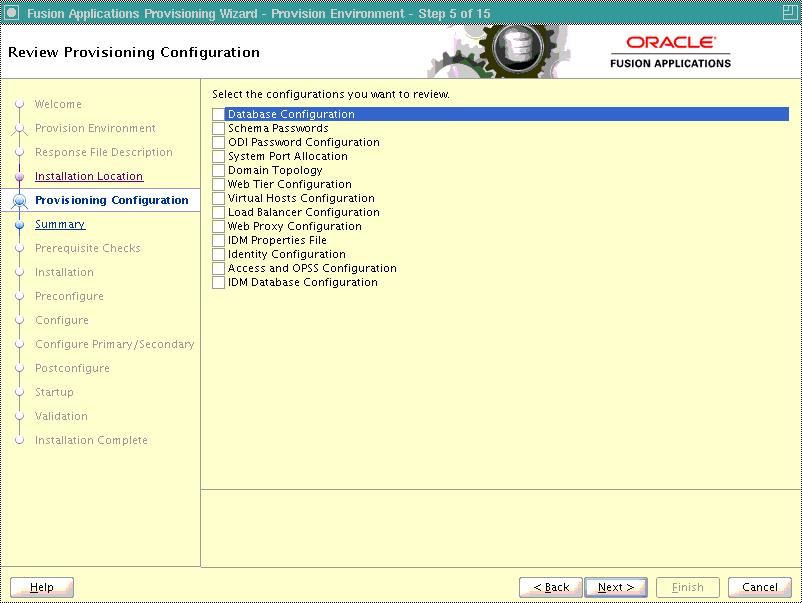The height and width of the screenshot is (603, 802).
Task: Click the Review Provisioning Configuration heading
Action: point(134,52)
